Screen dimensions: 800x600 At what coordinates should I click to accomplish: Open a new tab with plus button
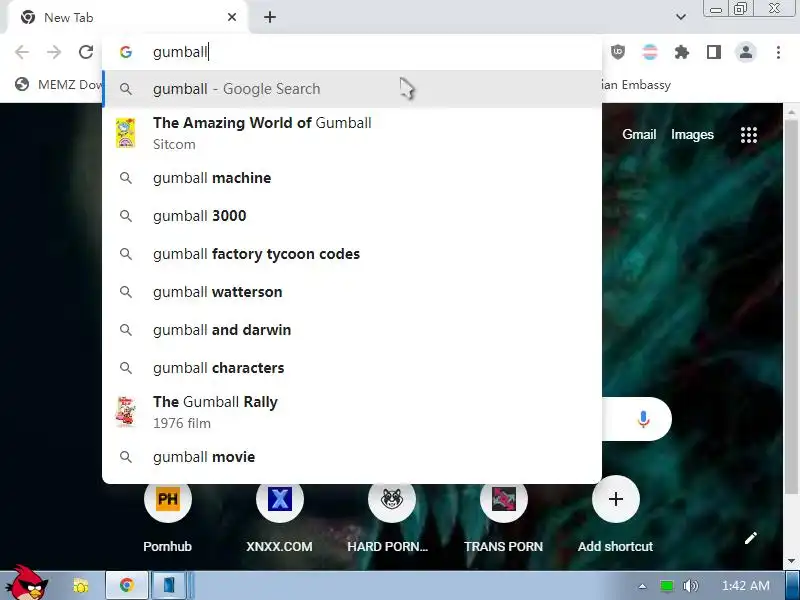270,17
